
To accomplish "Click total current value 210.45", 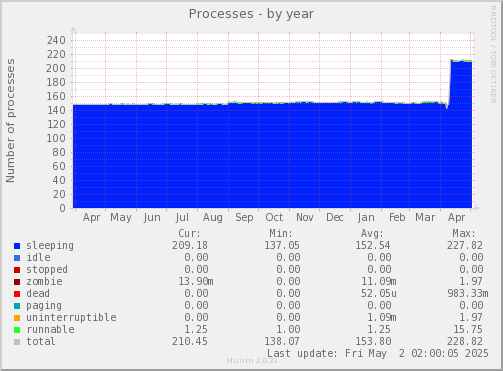I will point(190,341).
